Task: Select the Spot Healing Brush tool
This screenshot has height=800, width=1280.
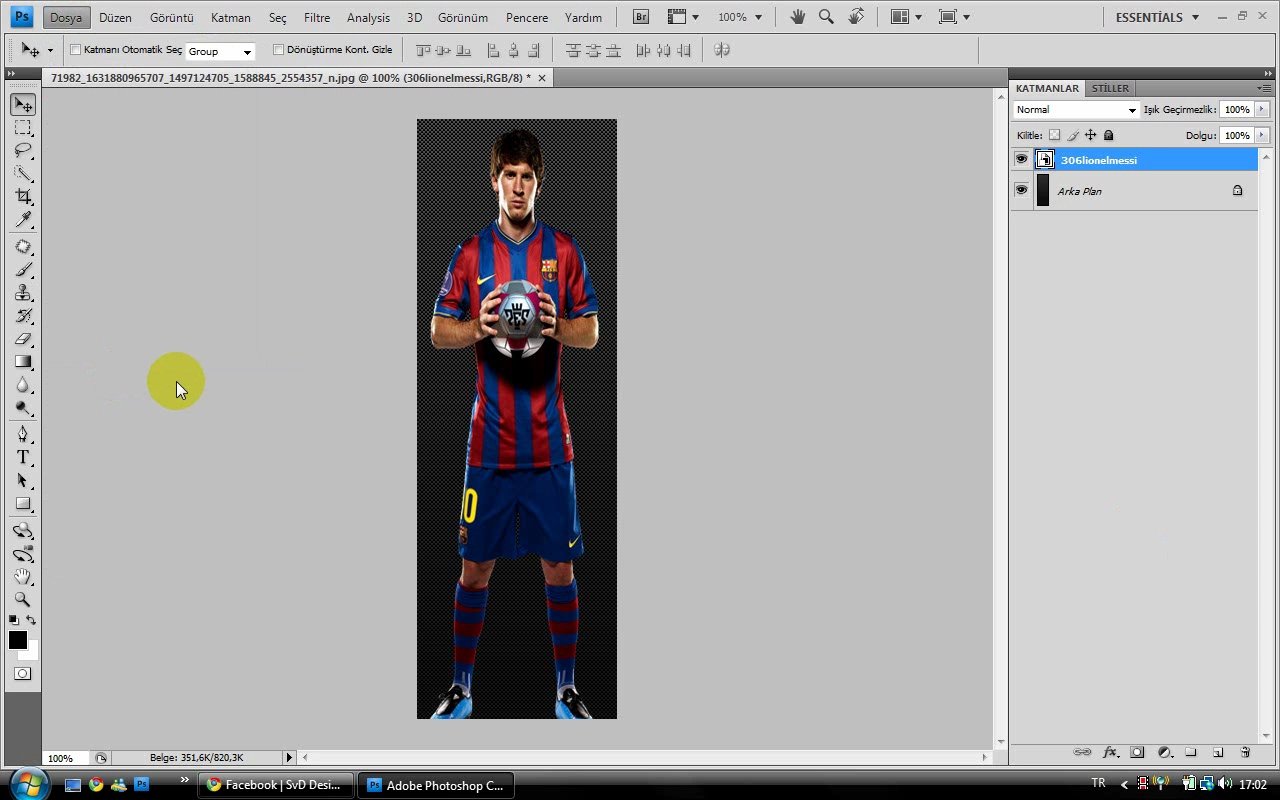Action: [x=23, y=247]
